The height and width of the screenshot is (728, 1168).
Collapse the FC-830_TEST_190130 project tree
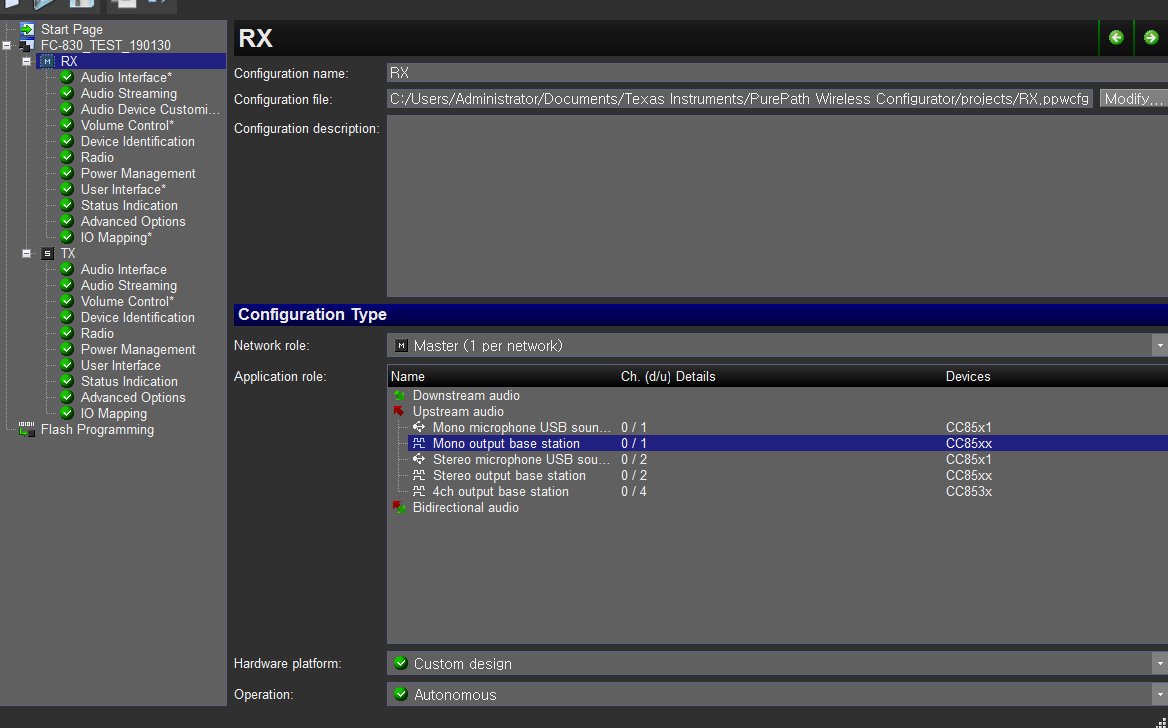click(7, 45)
